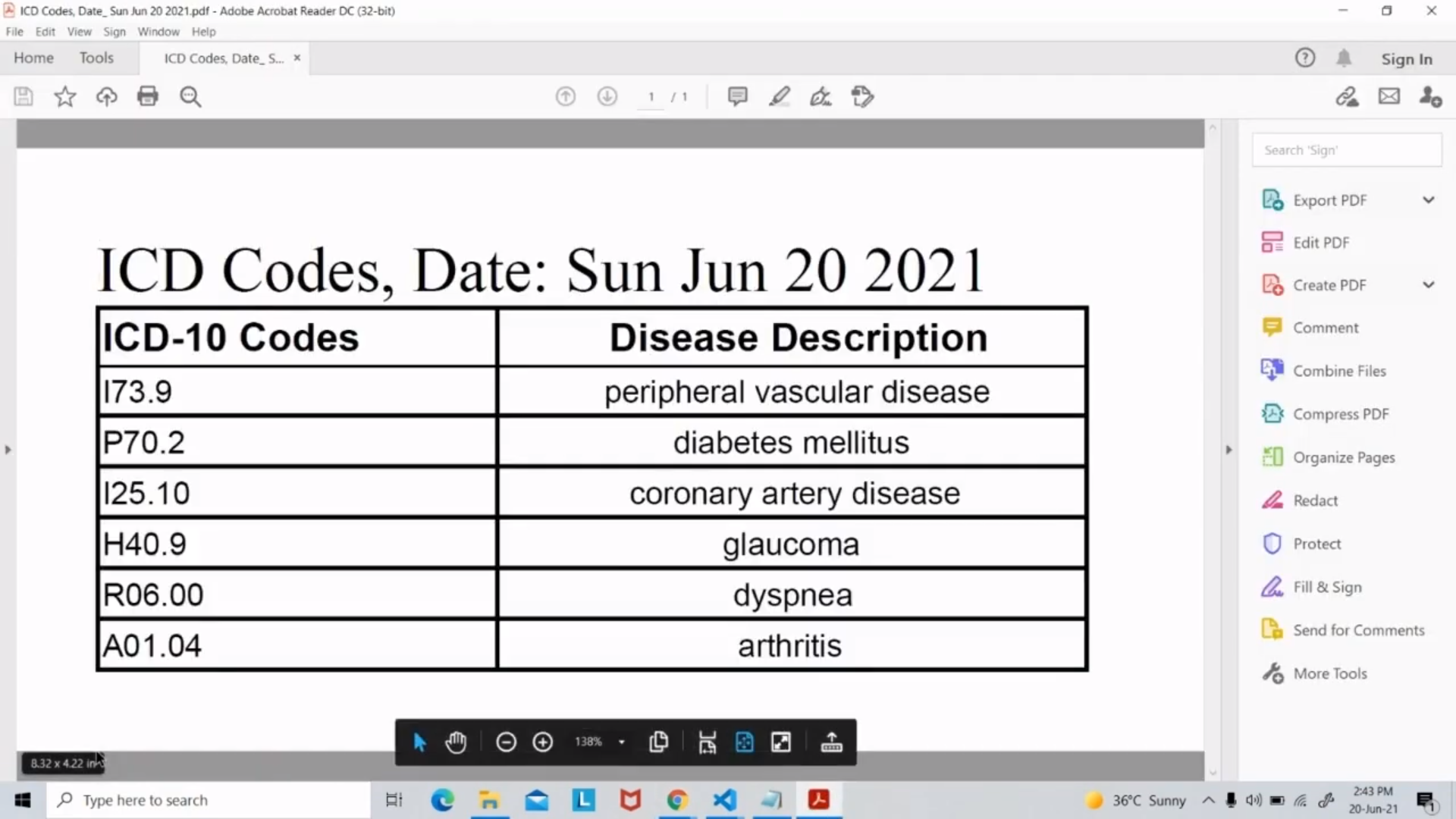Image resolution: width=1456 pixels, height=819 pixels.
Task: Click the zoom in plus button
Action: click(x=543, y=742)
